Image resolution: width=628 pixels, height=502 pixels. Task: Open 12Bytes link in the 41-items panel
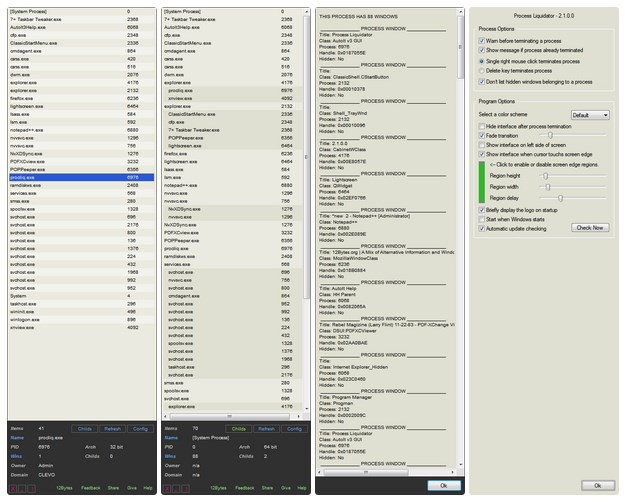tap(64, 488)
